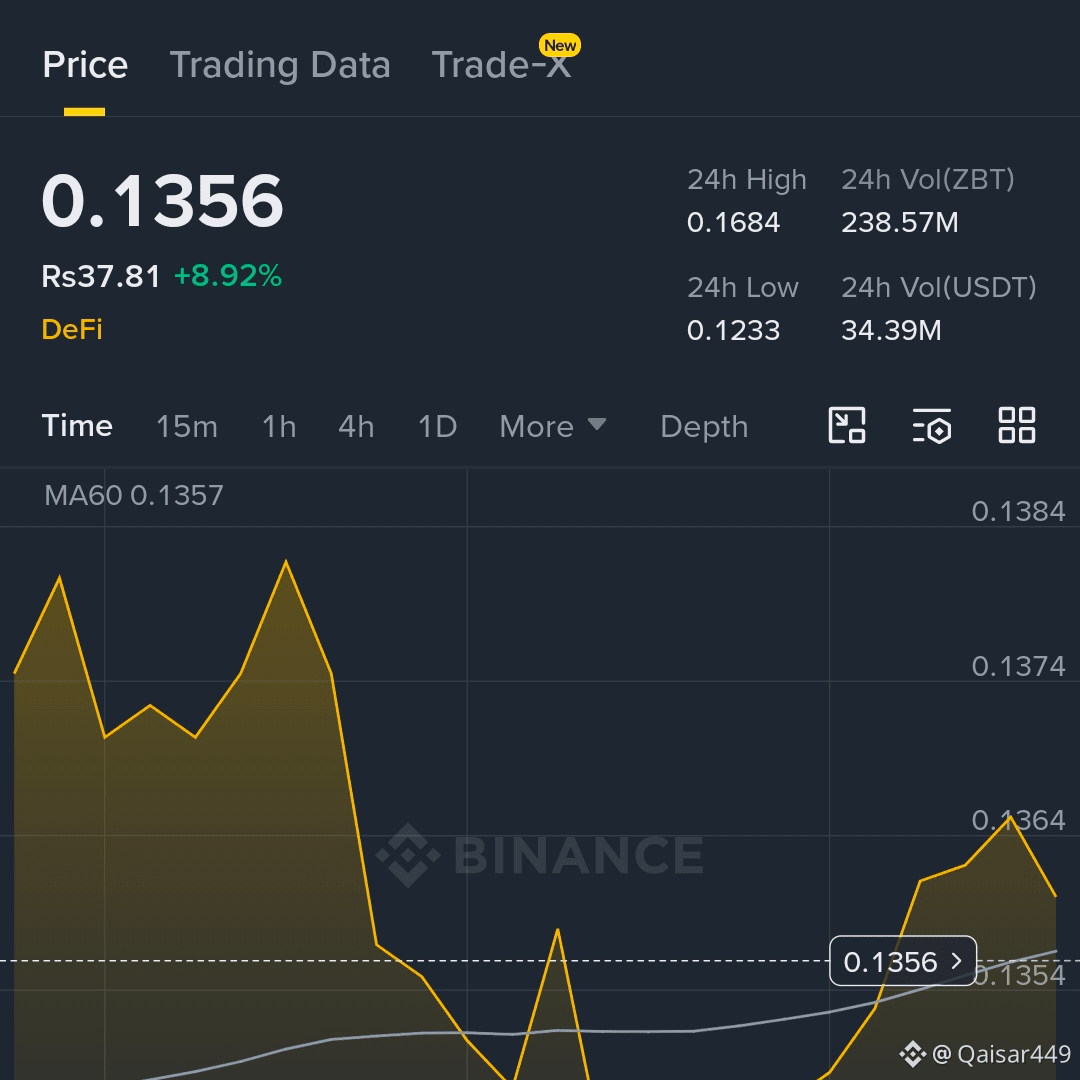Open the Price tab

coord(85,65)
